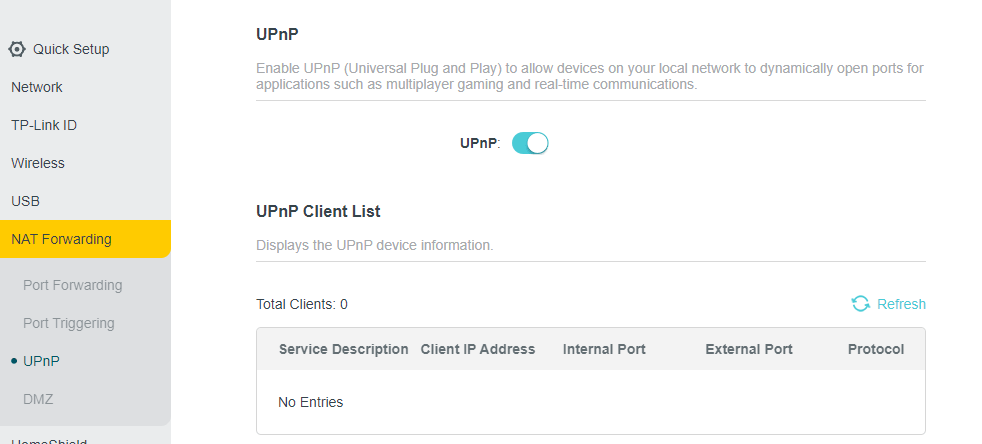Open the Port Forwarding submenu item

72,285
